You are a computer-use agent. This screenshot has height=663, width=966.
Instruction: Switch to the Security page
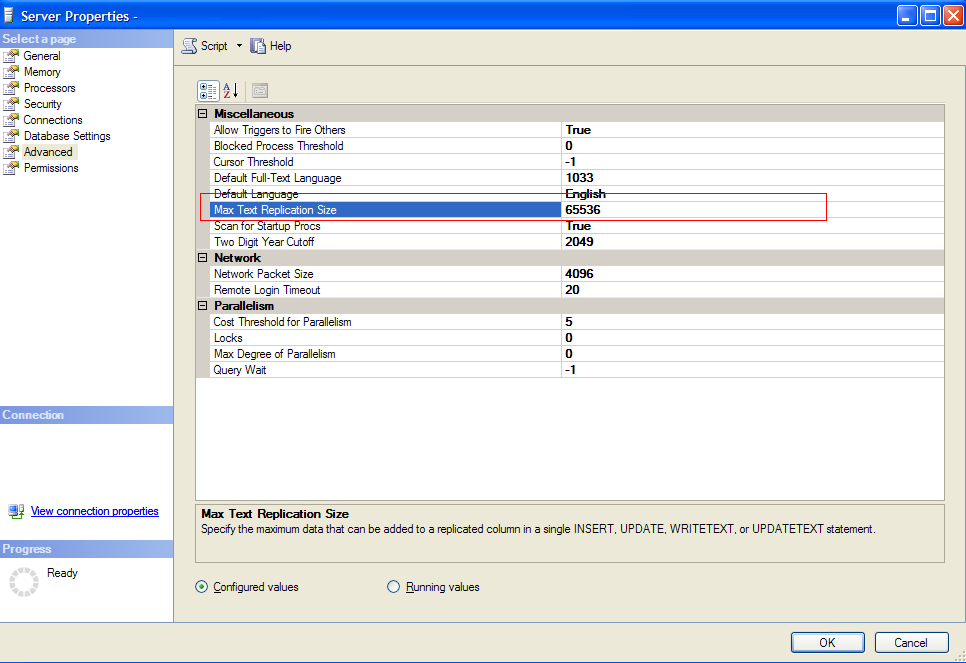point(42,104)
